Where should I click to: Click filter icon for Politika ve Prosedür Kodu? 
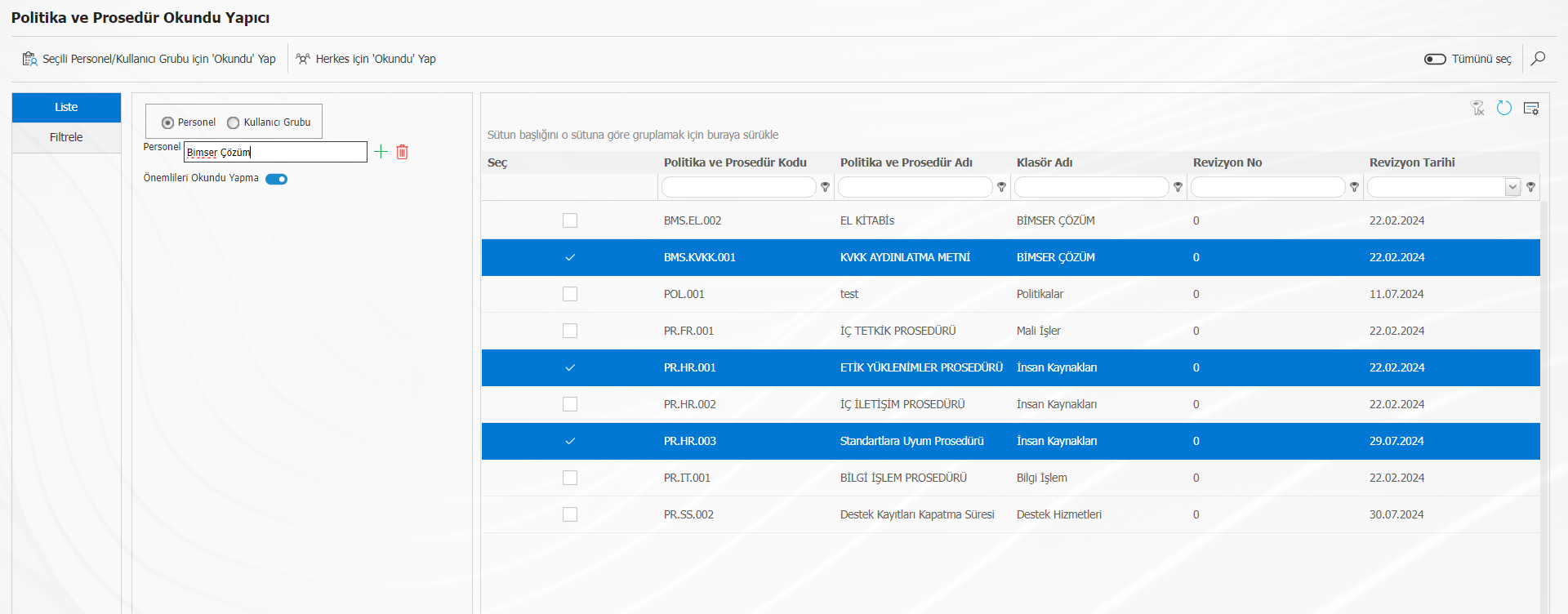click(825, 187)
